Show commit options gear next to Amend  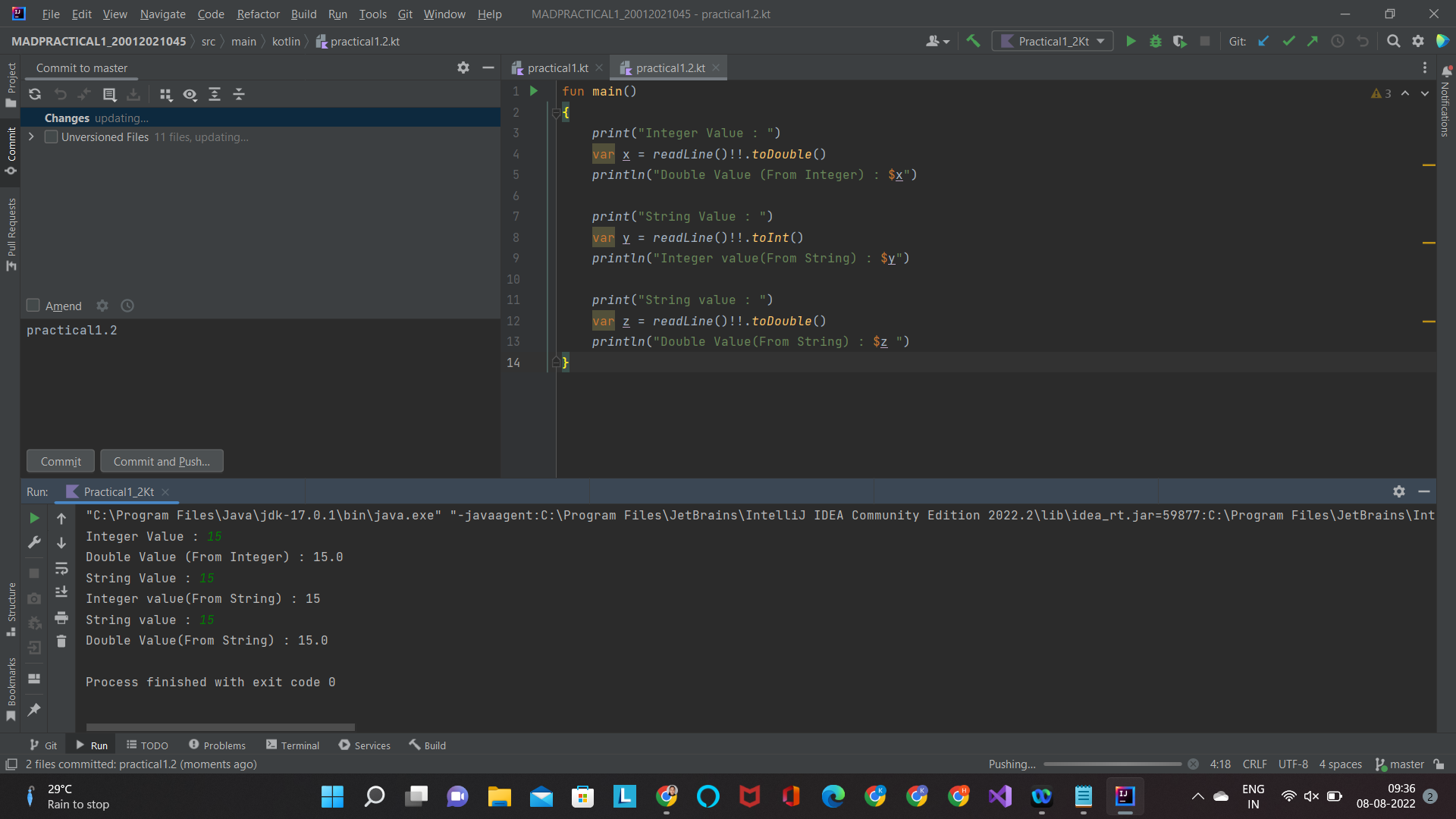(102, 306)
